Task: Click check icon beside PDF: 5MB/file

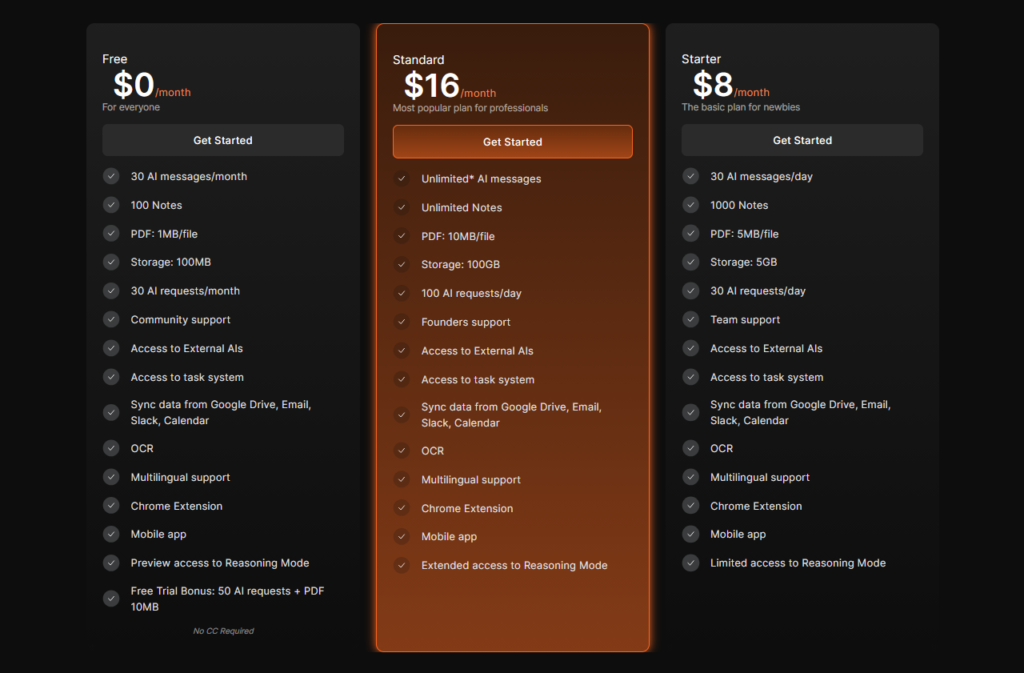Action: (690, 234)
